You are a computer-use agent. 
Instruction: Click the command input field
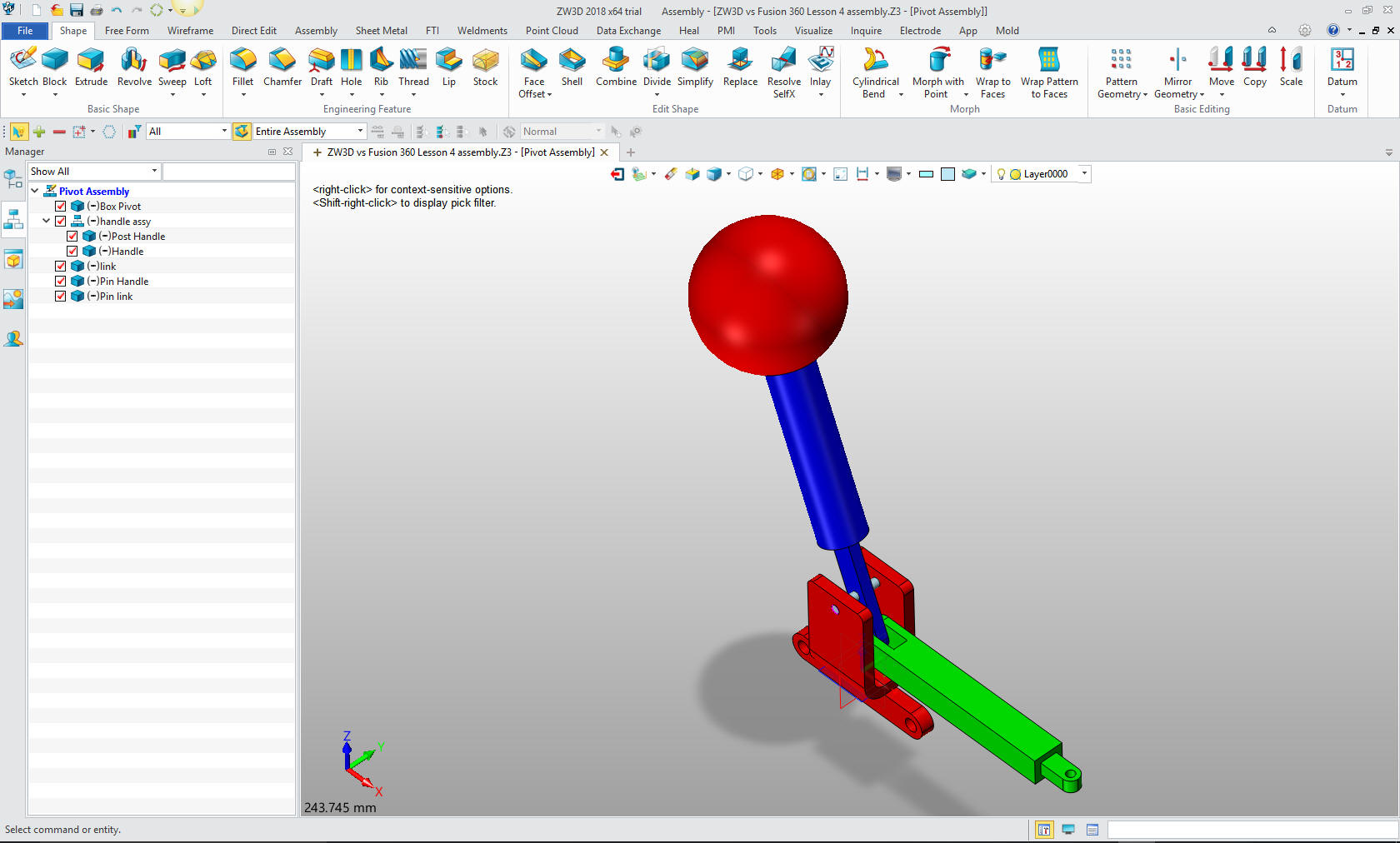[1252, 830]
